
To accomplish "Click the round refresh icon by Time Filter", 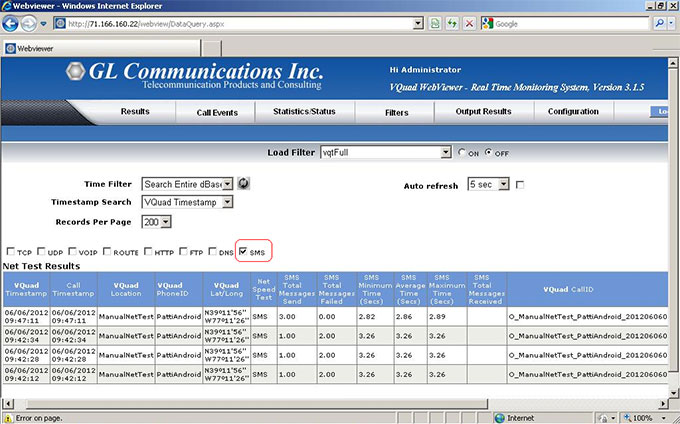I will 244,183.
